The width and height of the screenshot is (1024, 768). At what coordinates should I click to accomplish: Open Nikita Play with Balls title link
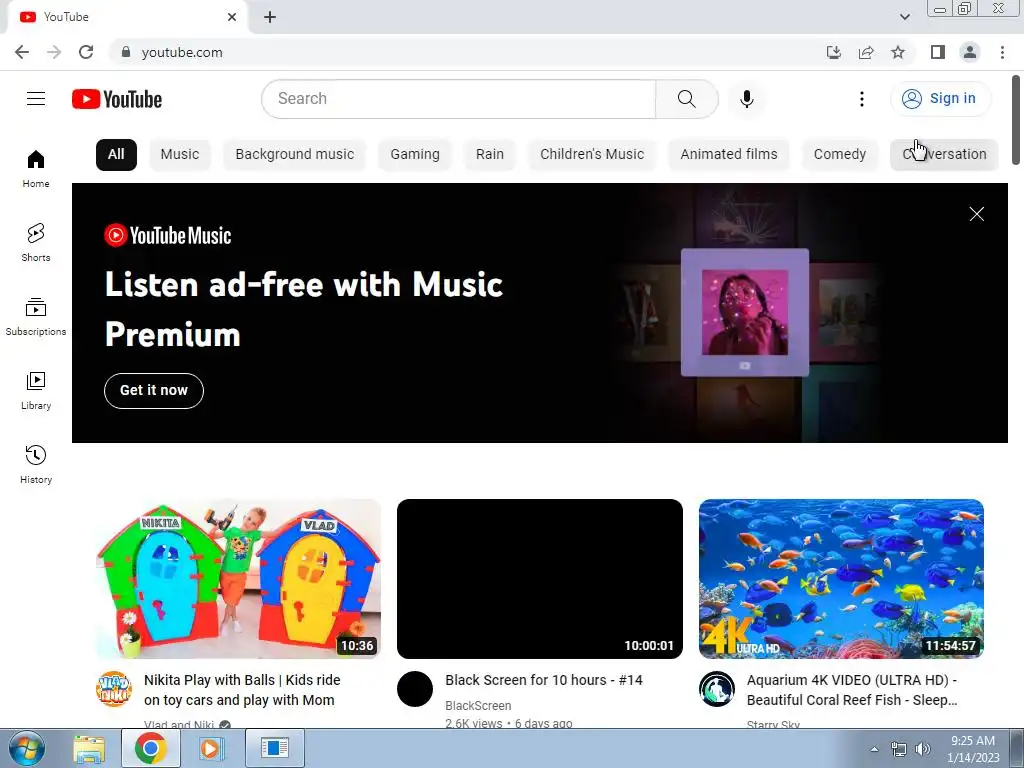[242, 690]
